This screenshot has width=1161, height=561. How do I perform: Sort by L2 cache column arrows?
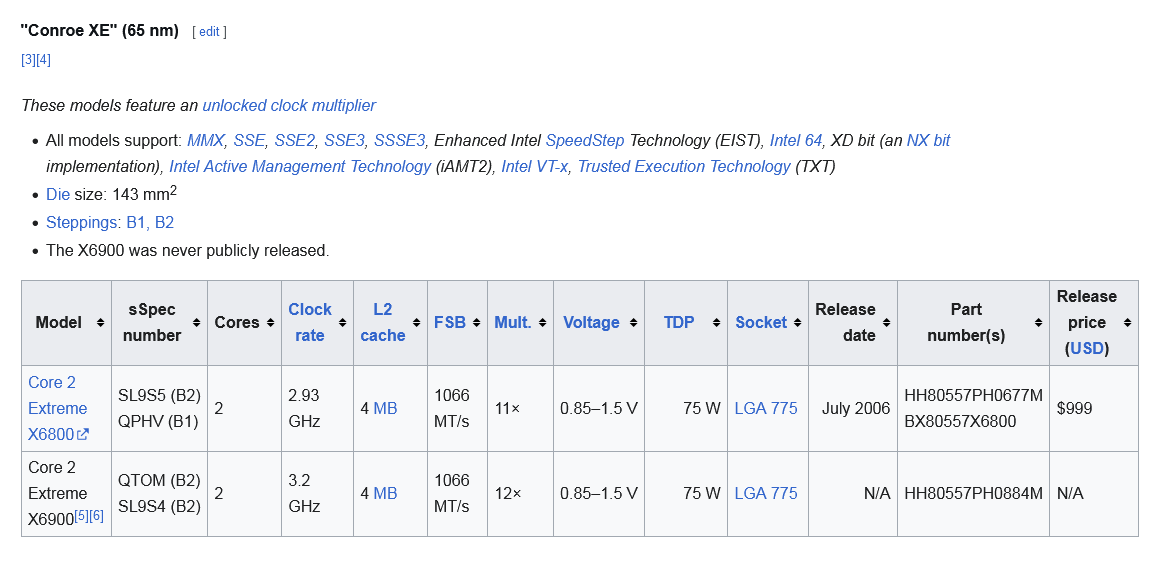pos(416,323)
